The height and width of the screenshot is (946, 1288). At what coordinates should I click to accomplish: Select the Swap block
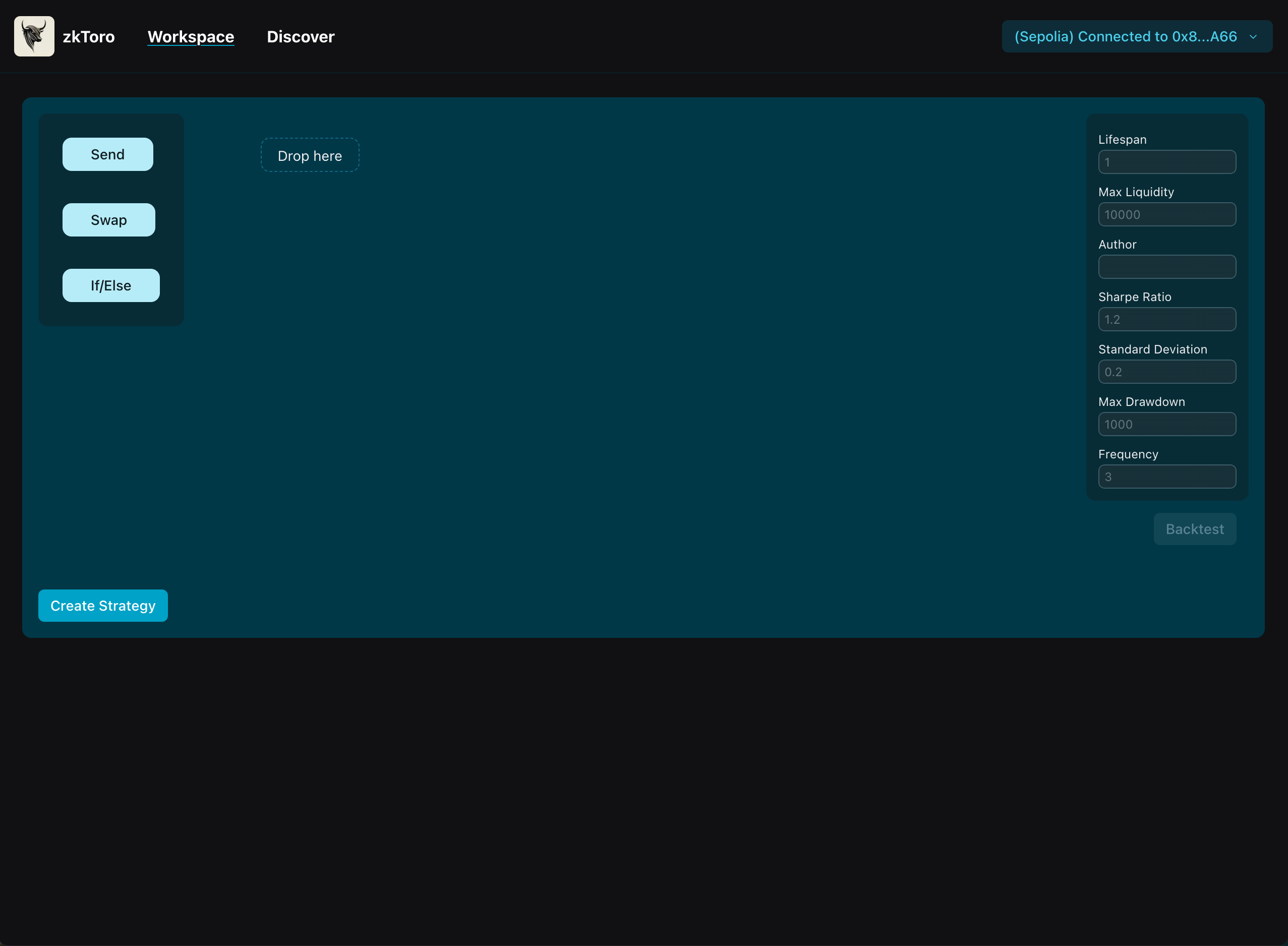109,220
